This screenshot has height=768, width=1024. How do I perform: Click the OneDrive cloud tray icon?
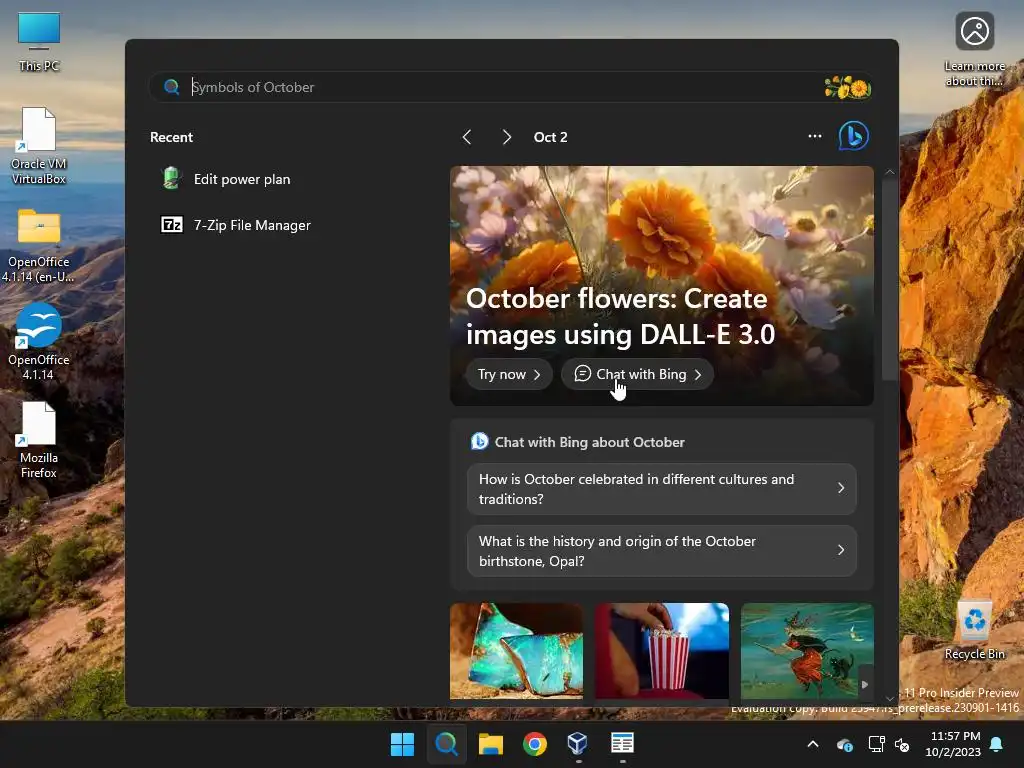[x=844, y=744]
